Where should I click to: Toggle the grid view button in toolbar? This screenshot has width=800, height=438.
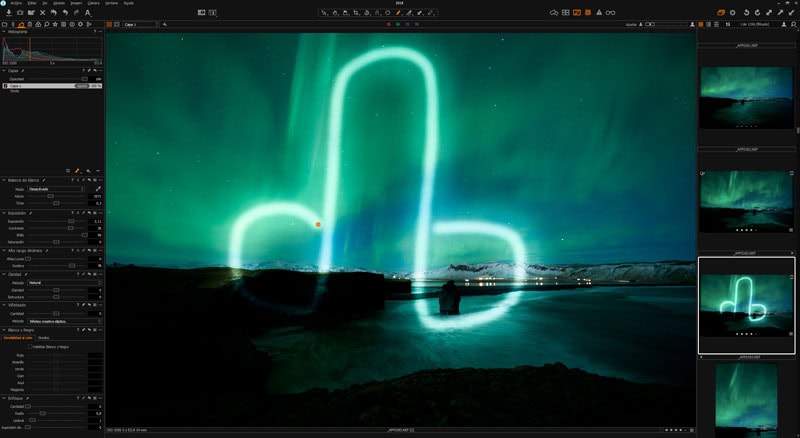point(565,13)
